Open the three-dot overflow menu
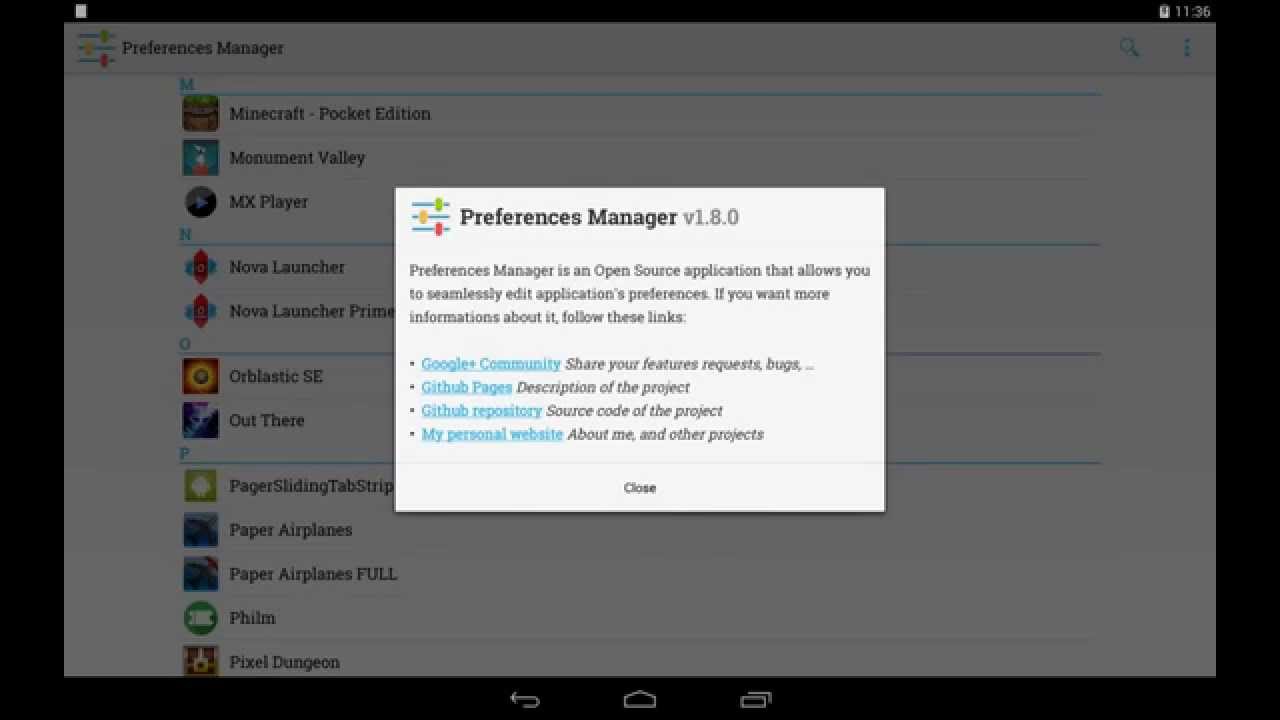The image size is (1280, 720). [1187, 47]
